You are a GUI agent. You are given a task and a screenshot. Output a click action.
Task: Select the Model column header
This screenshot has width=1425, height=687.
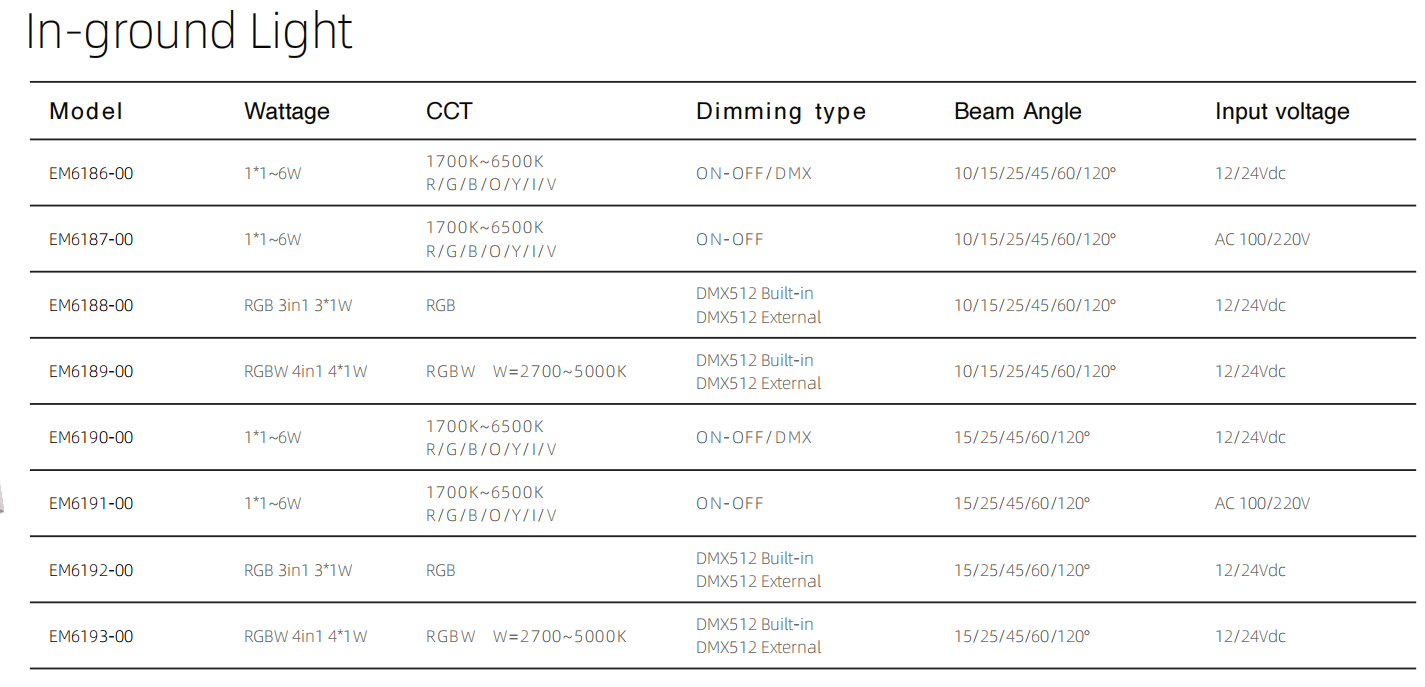click(86, 111)
